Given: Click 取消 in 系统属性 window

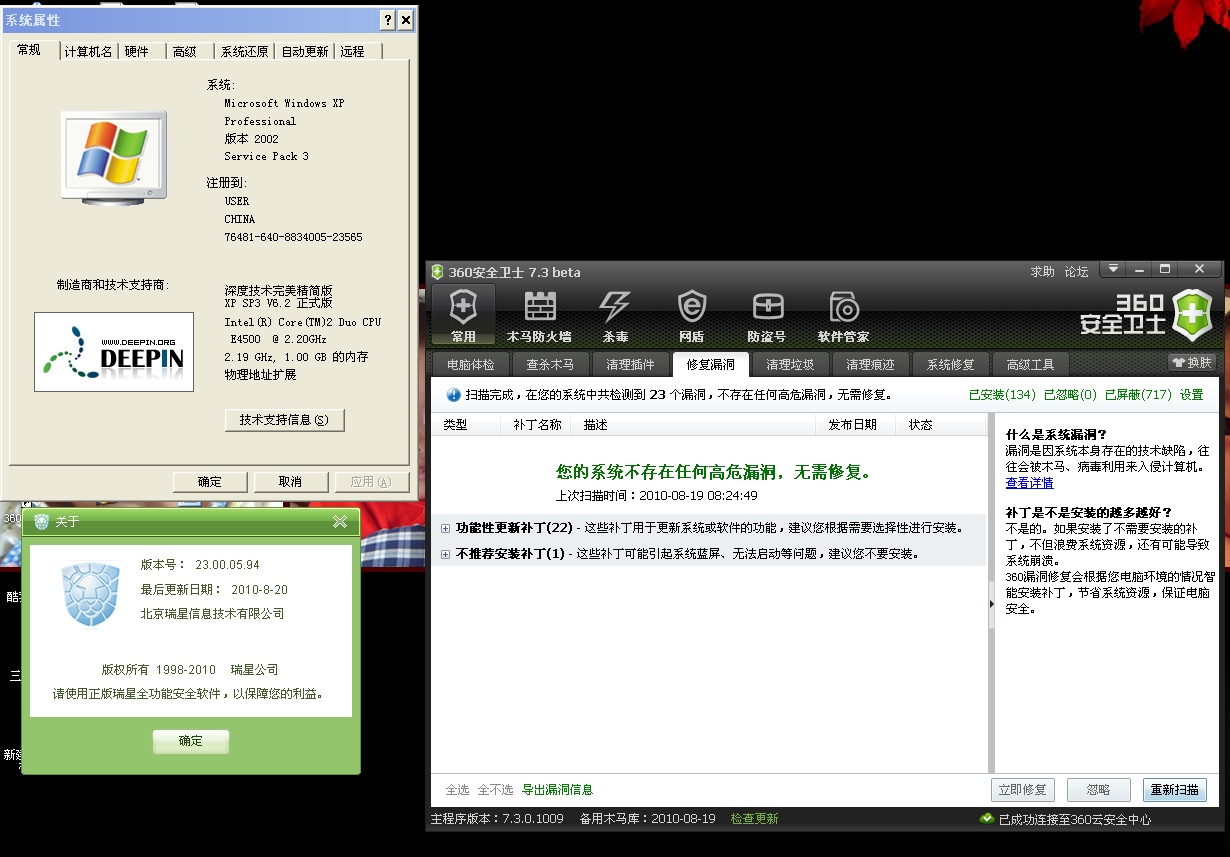Looking at the screenshot, I should tap(290, 481).
